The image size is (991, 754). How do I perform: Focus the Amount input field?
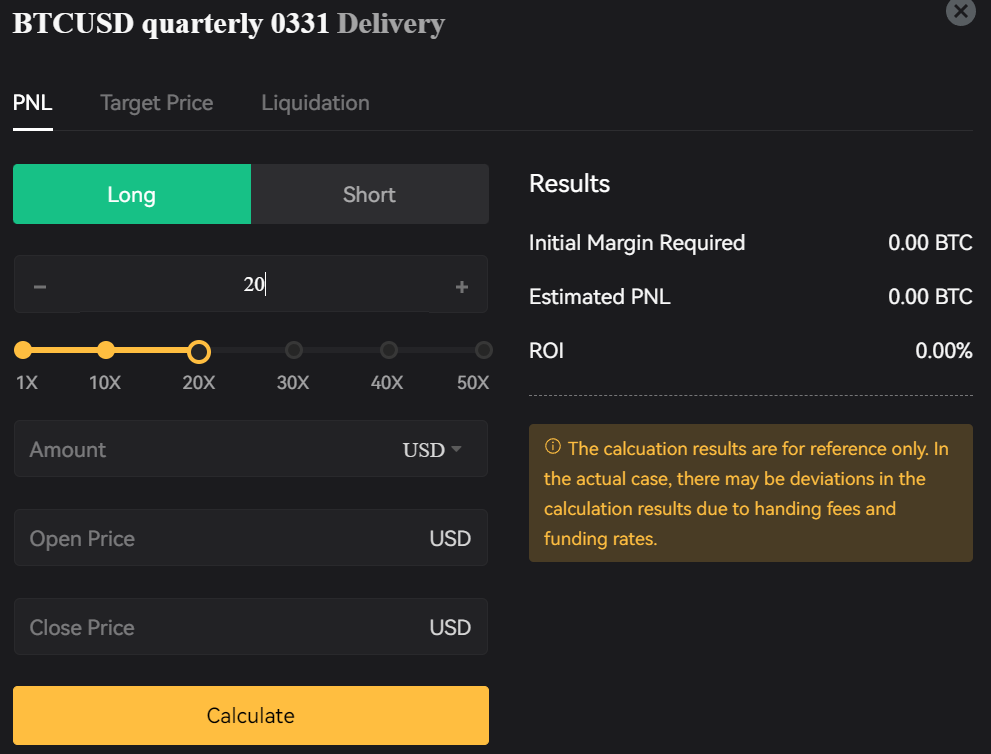[200, 449]
